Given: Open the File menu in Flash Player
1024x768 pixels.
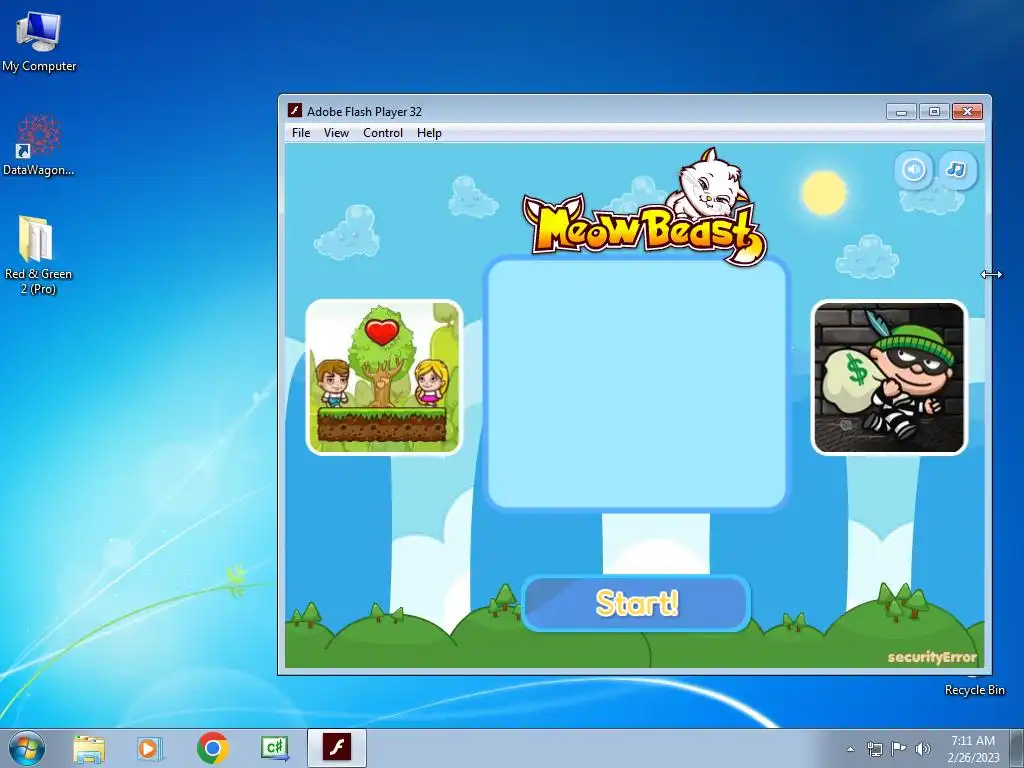Looking at the screenshot, I should (x=301, y=133).
